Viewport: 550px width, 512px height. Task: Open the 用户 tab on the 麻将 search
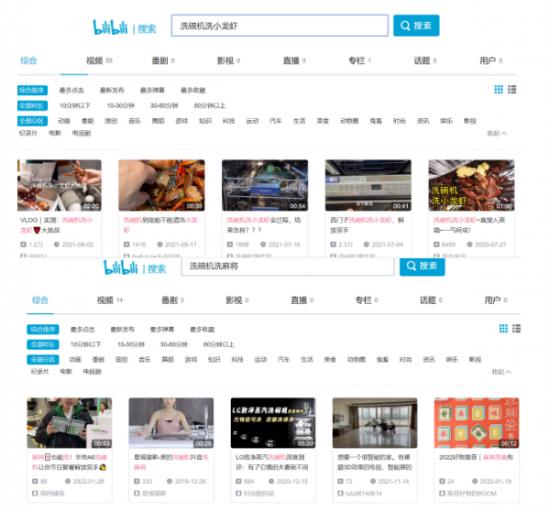496,300
